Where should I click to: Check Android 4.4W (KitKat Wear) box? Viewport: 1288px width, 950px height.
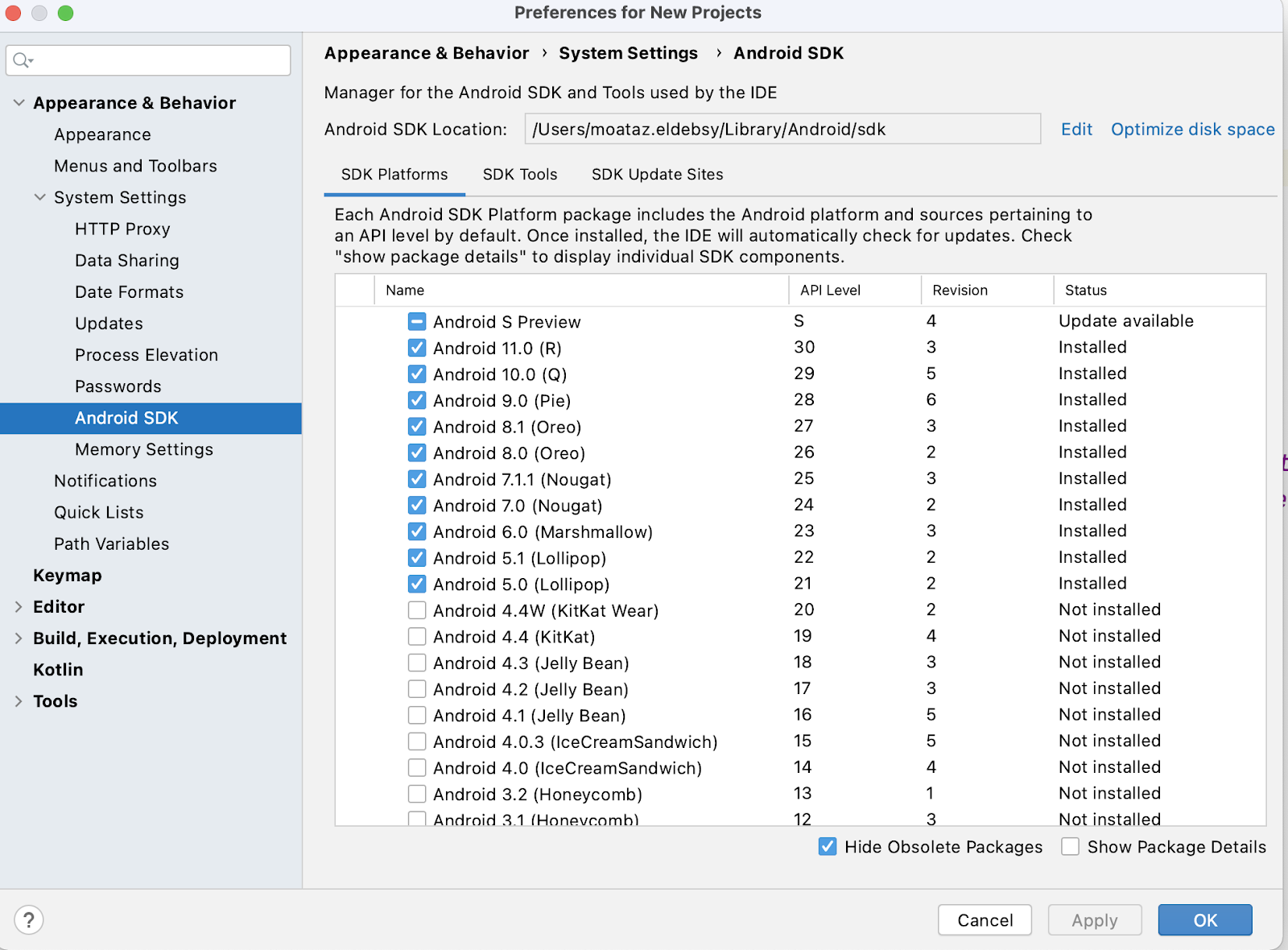417,610
